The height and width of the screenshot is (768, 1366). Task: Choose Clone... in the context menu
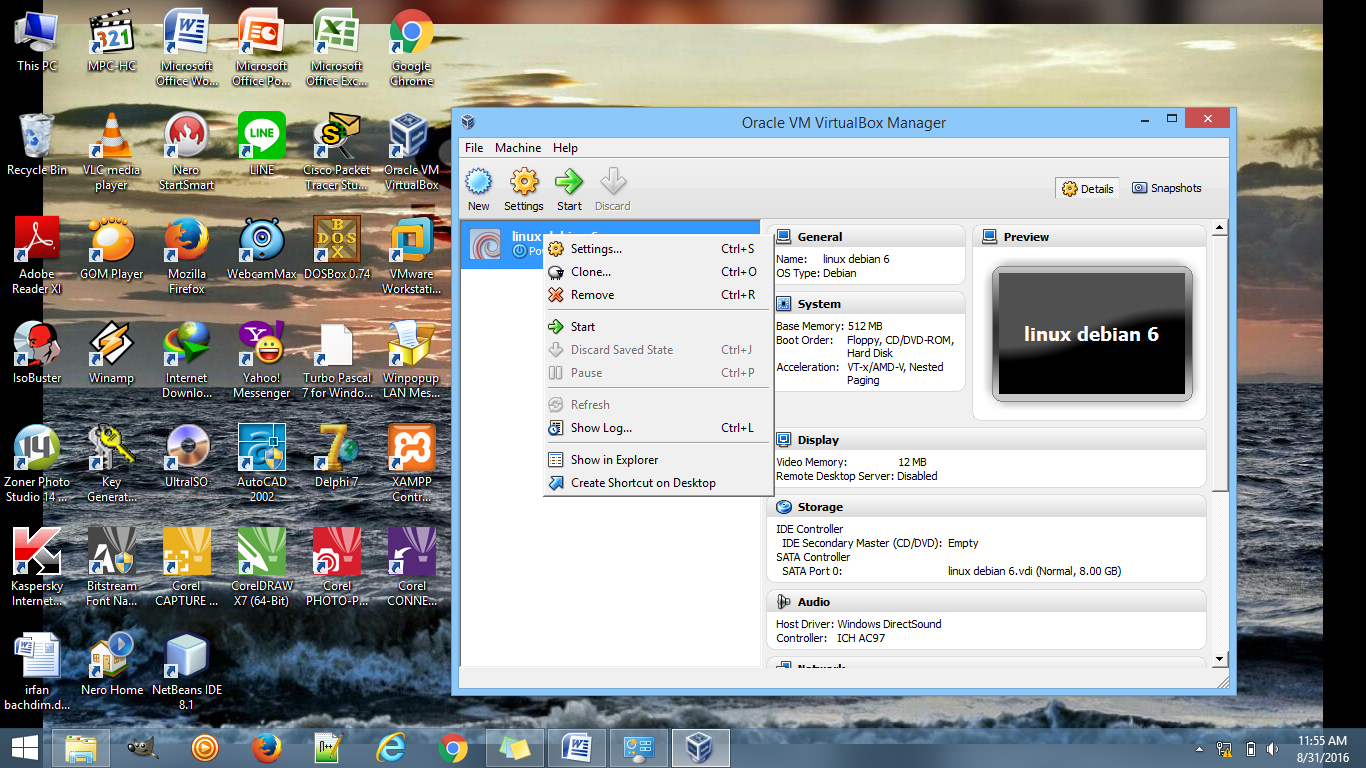tap(658, 272)
